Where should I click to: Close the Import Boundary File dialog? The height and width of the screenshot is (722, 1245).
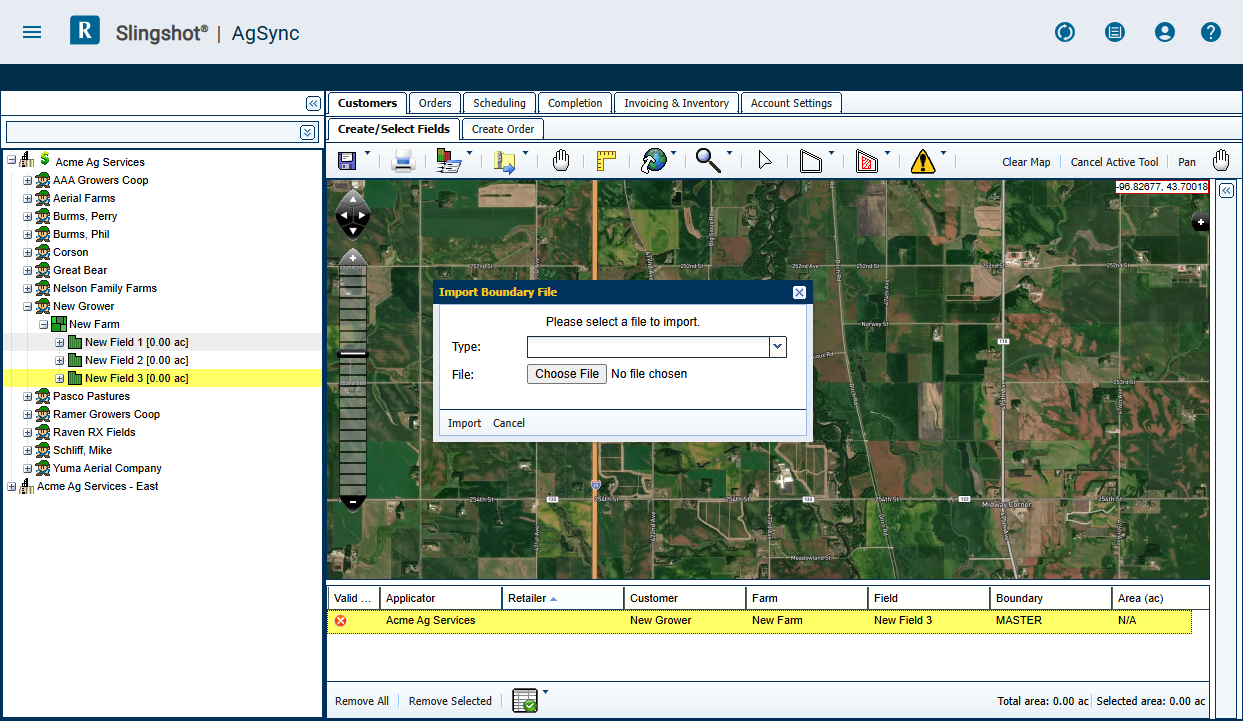tap(799, 292)
